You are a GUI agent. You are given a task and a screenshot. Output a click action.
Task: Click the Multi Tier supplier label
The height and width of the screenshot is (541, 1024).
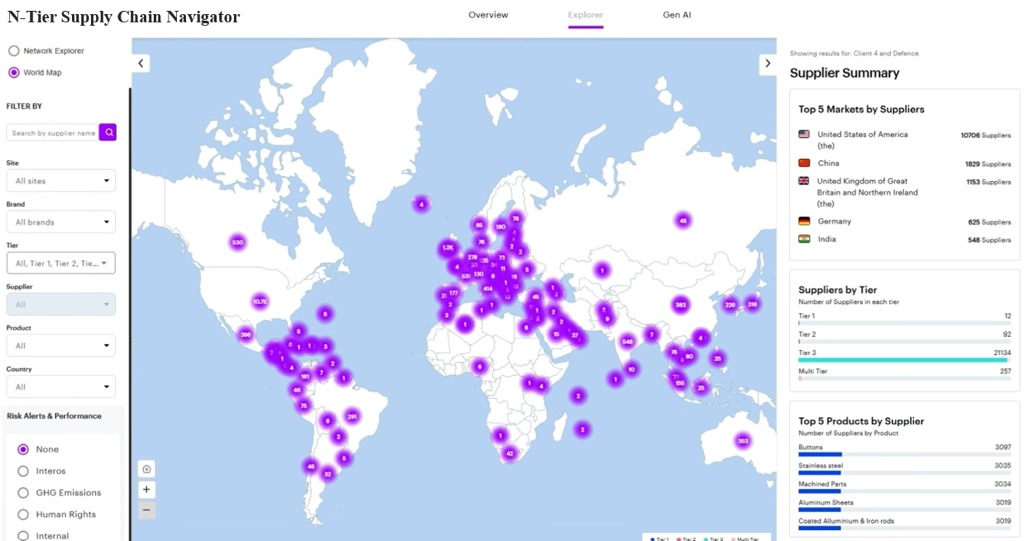tap(812, 371)
